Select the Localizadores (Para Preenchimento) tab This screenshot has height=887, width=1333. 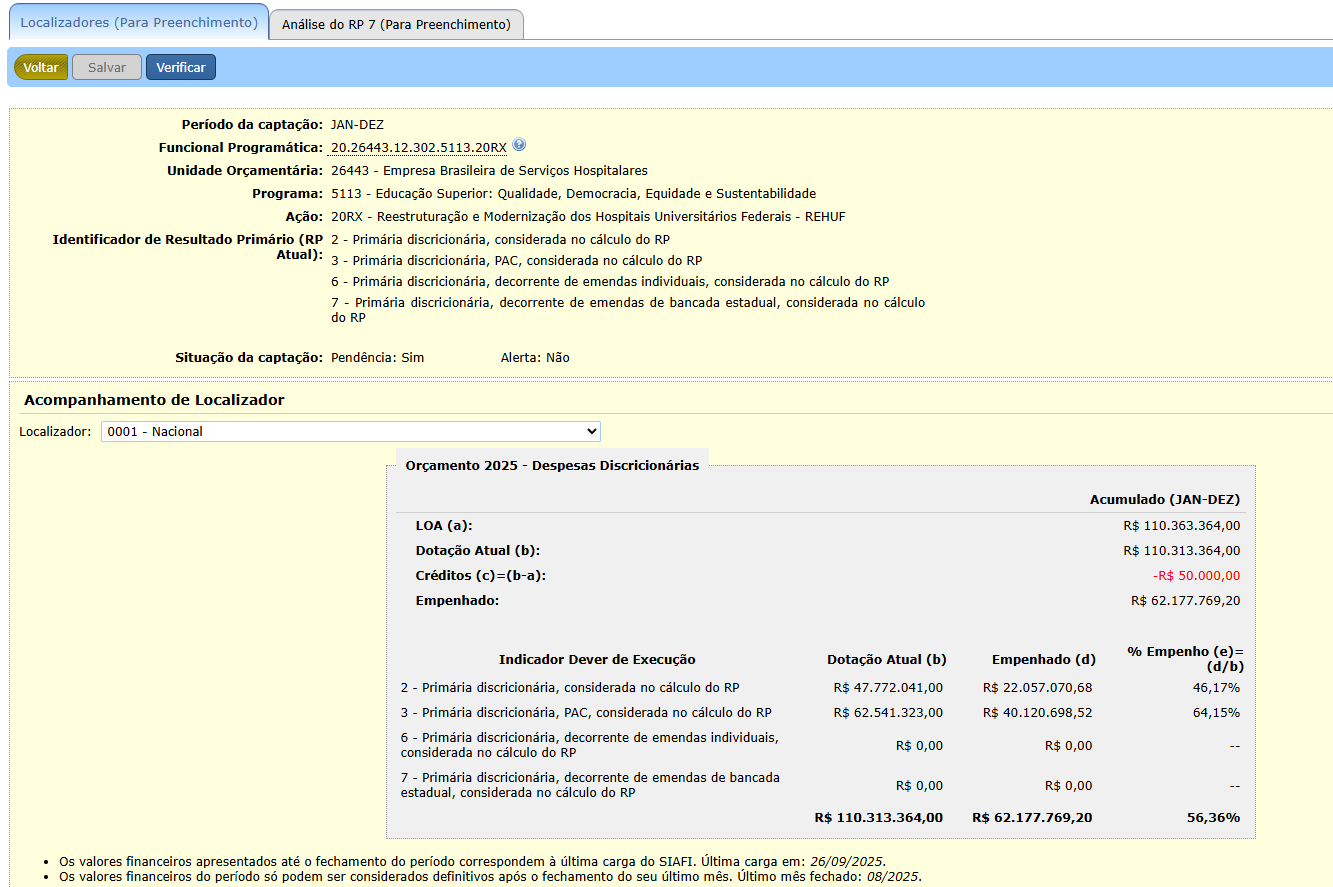[139, 22]
